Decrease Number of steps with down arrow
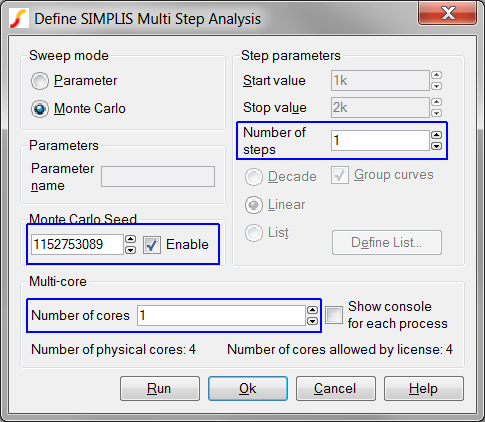Screen dimensions: 485x422 (x=436, y=146)
